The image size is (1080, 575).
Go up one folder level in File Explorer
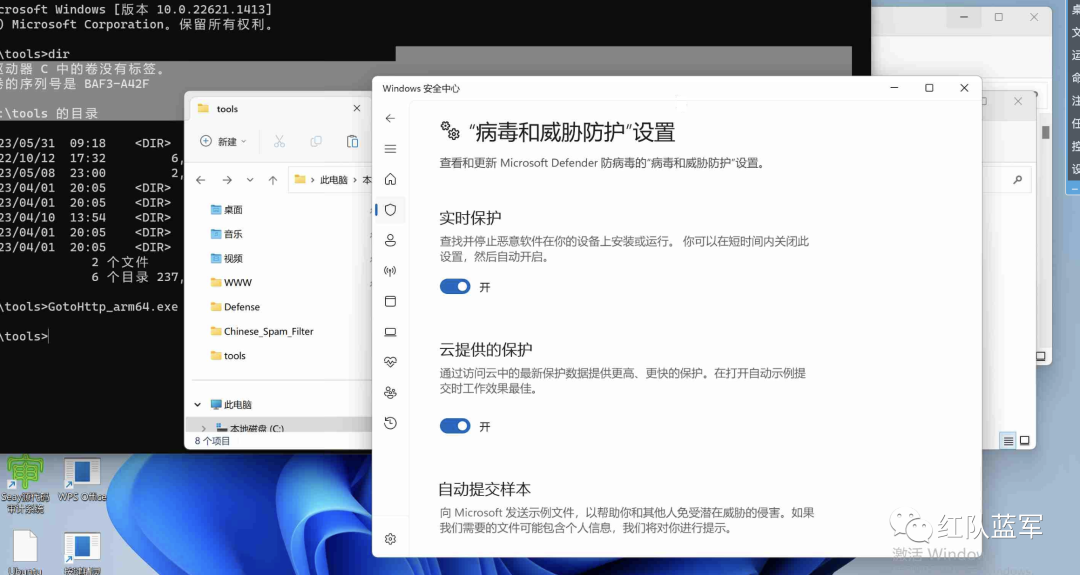(273, 180)
